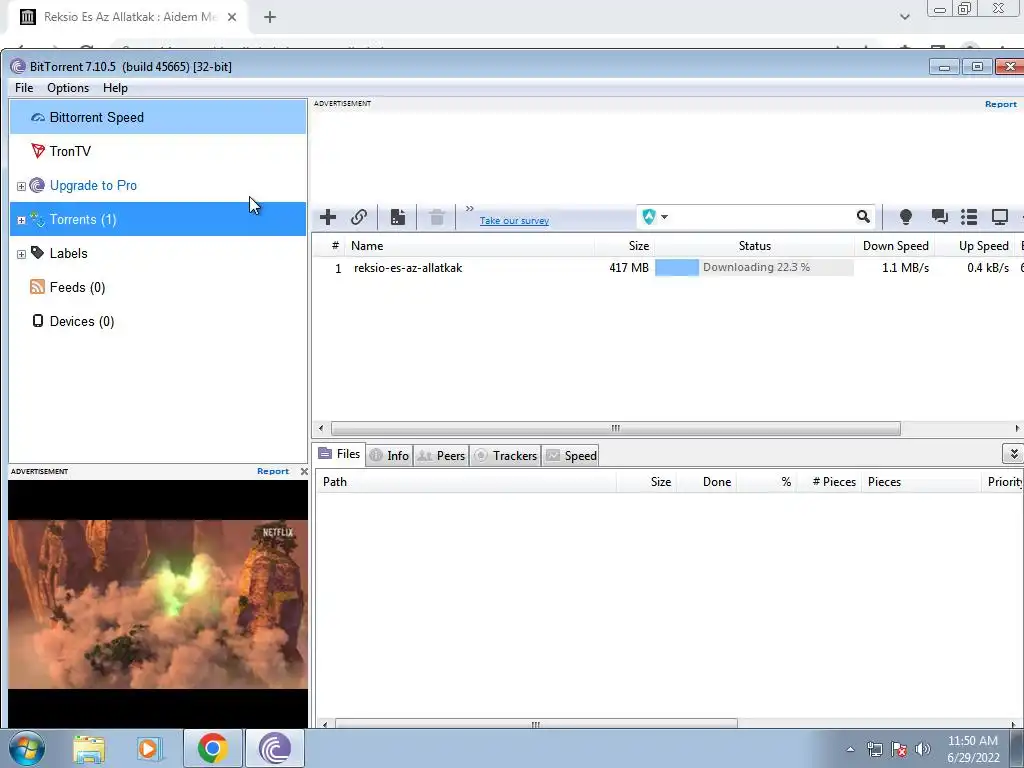The image size is (1024, 768).
Task: Select Torrents (1) in the sidebar
Action: (158, 219)
